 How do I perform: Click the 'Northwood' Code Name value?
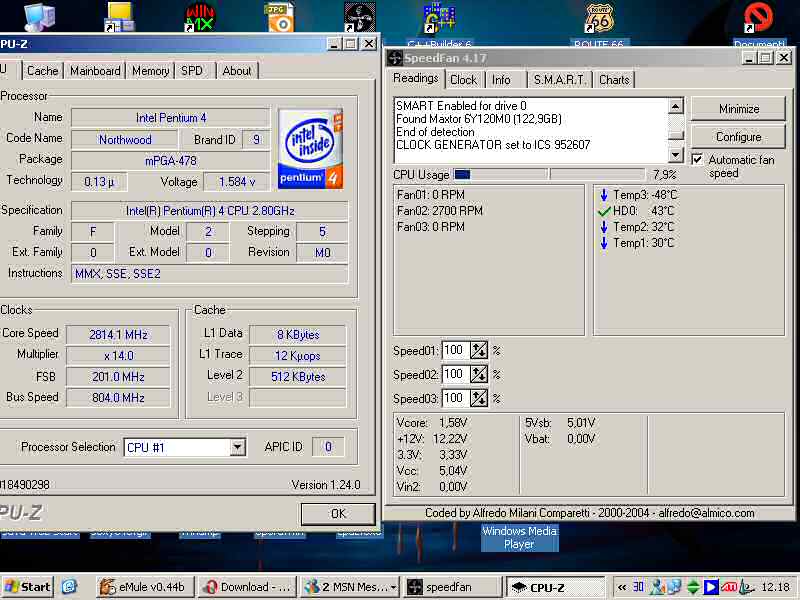pyautogui.click(x=125, y=139)
